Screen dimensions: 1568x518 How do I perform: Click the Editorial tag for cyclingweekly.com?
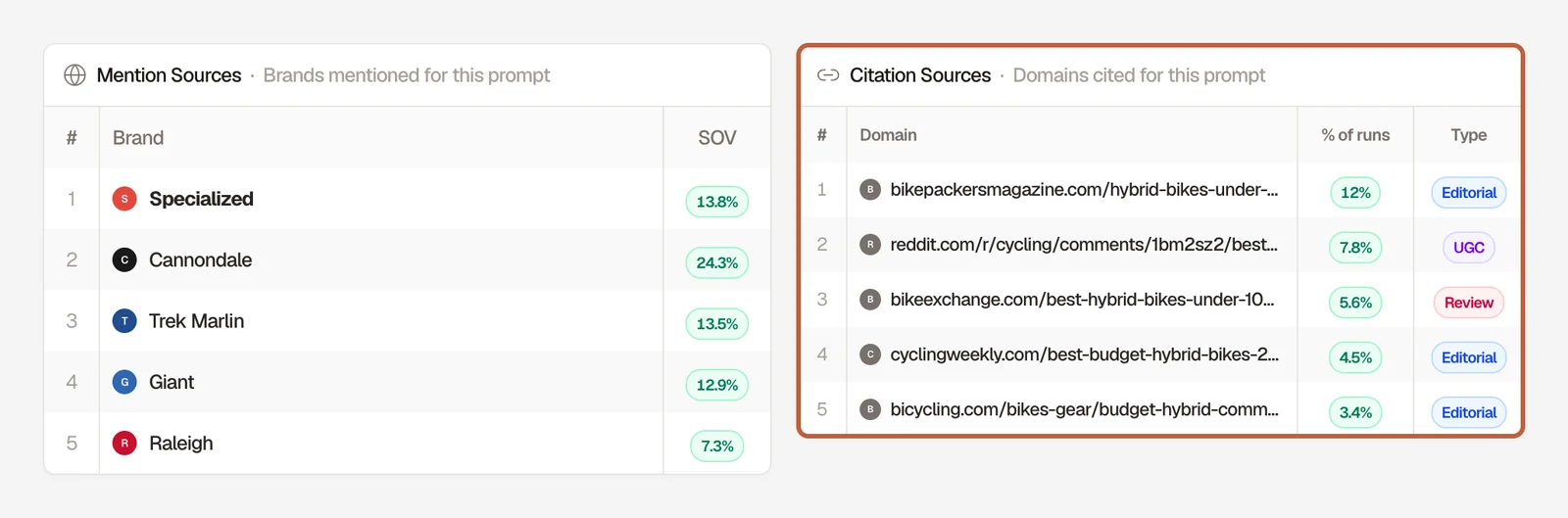coord(1469,357)
